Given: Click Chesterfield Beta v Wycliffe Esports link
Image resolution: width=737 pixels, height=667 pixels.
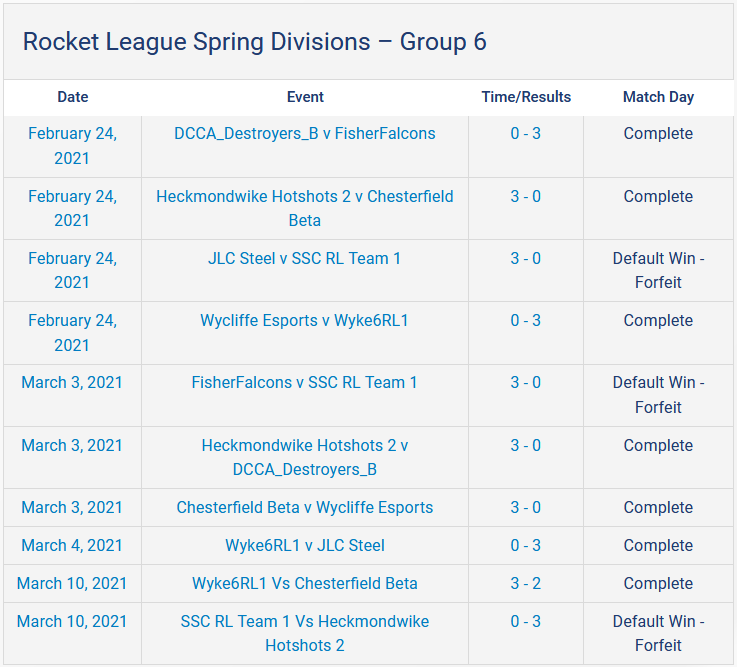Looking at the screenshot, I should pos(304,508).
